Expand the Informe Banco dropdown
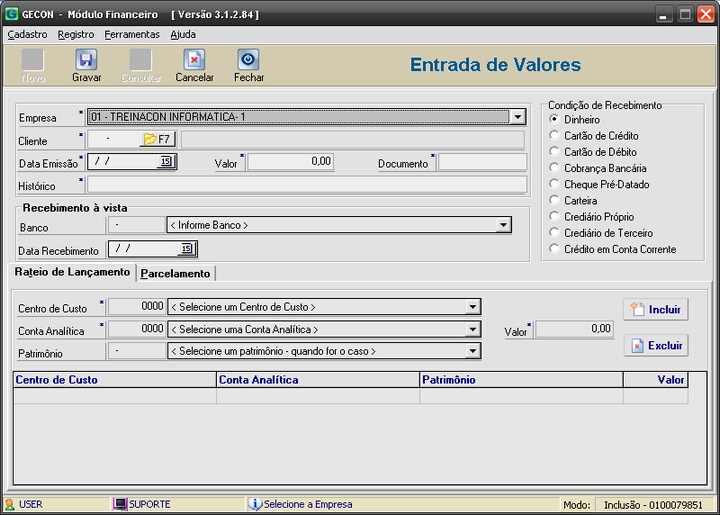The image size is (720, 515). coord(503,225)
